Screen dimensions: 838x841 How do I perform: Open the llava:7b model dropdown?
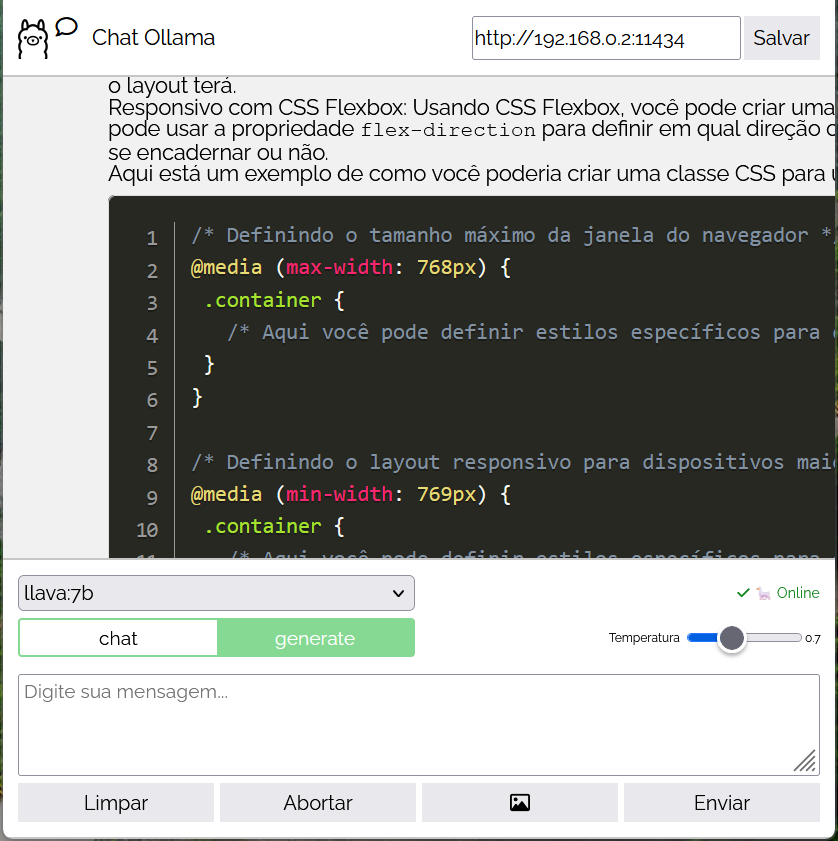click(216, 593)
